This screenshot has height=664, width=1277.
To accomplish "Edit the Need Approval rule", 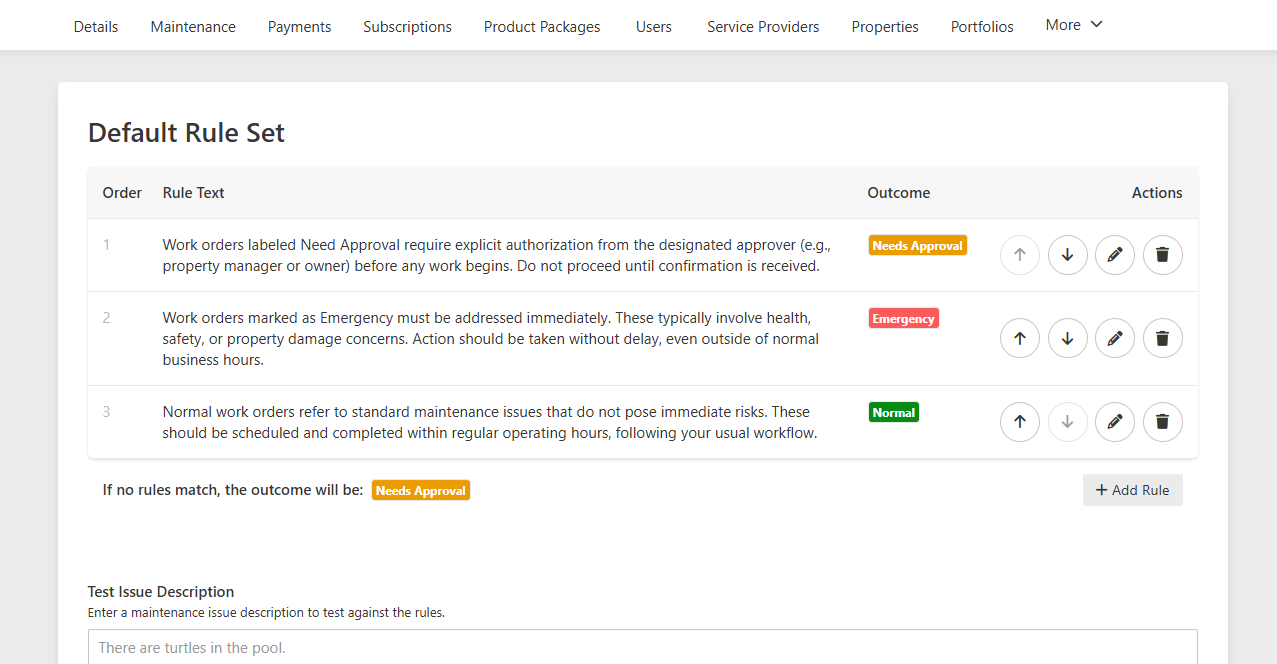I will [x=1115, y=255].
